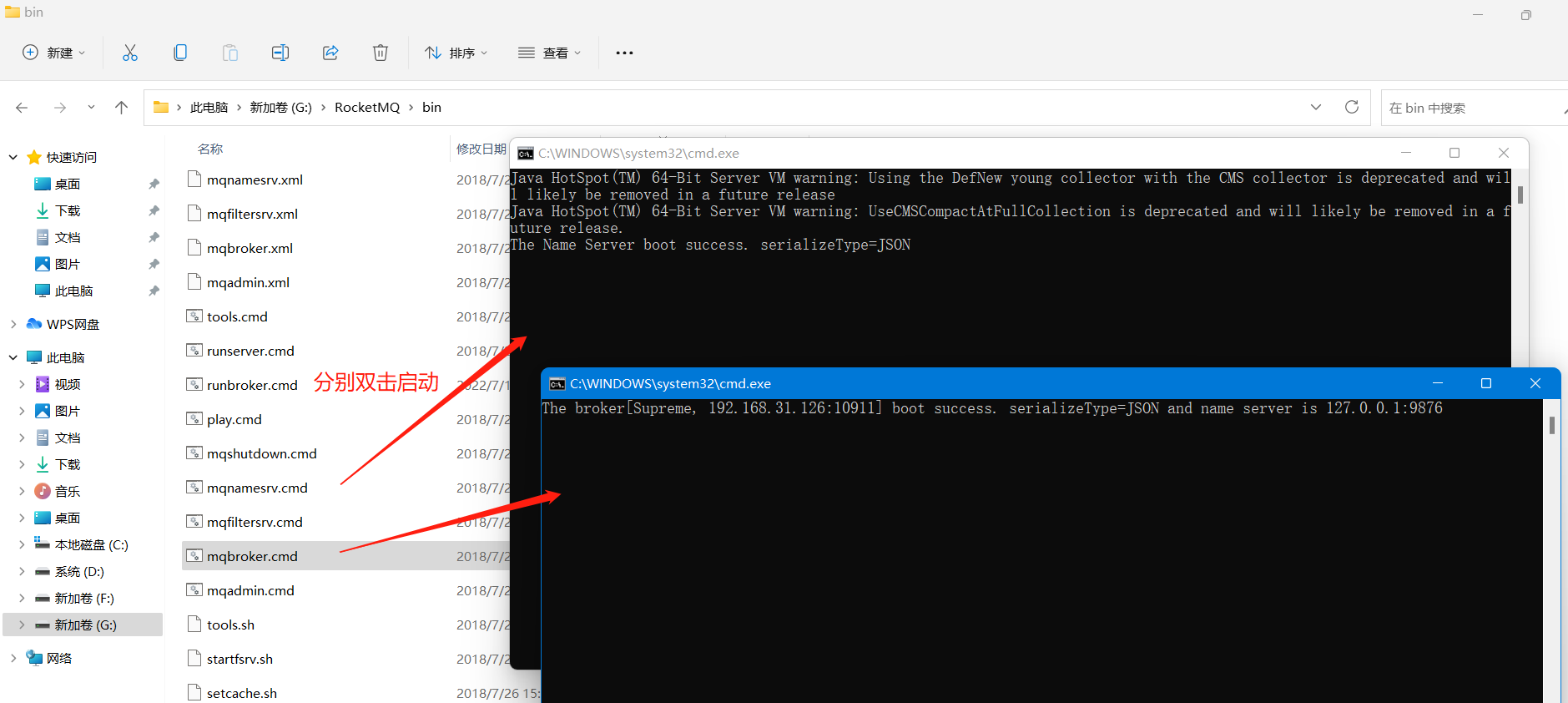Open the three-dot more options menu
Viewport: 1568px width, 703px height.
click(x=624, y=53)
